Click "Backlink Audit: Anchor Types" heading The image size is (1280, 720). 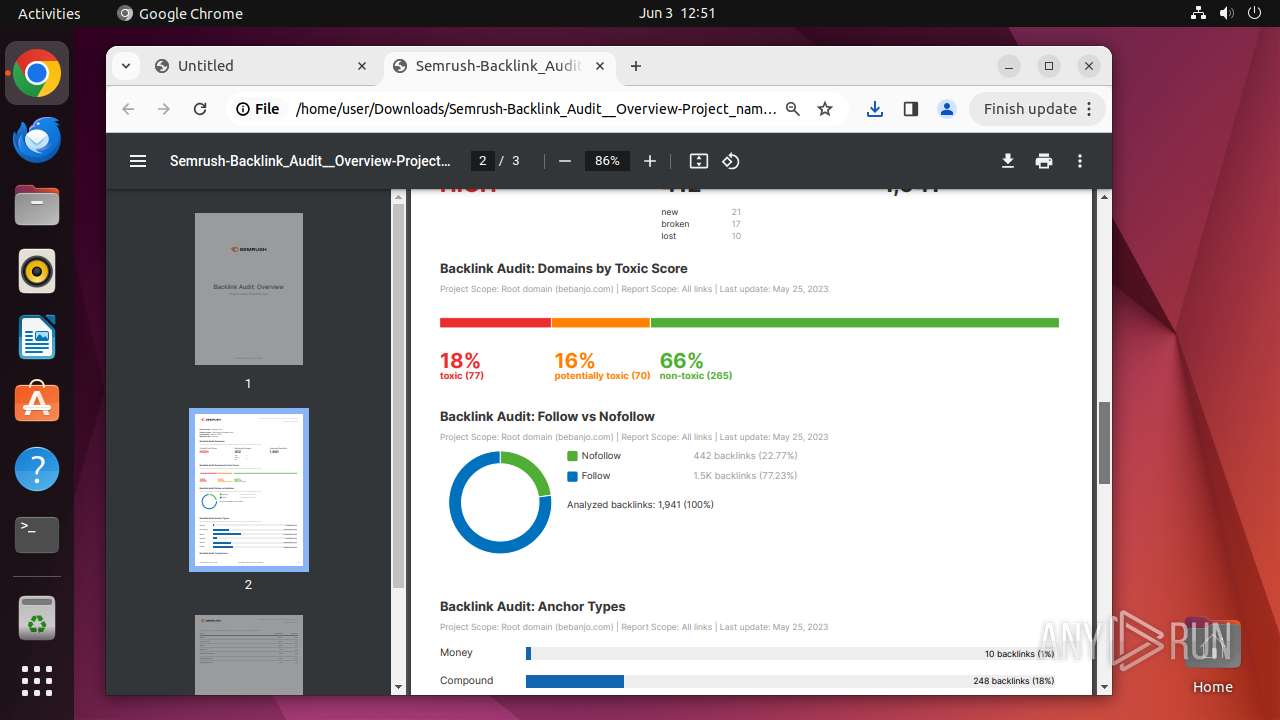pyautogui.click(x=533, y=606)
